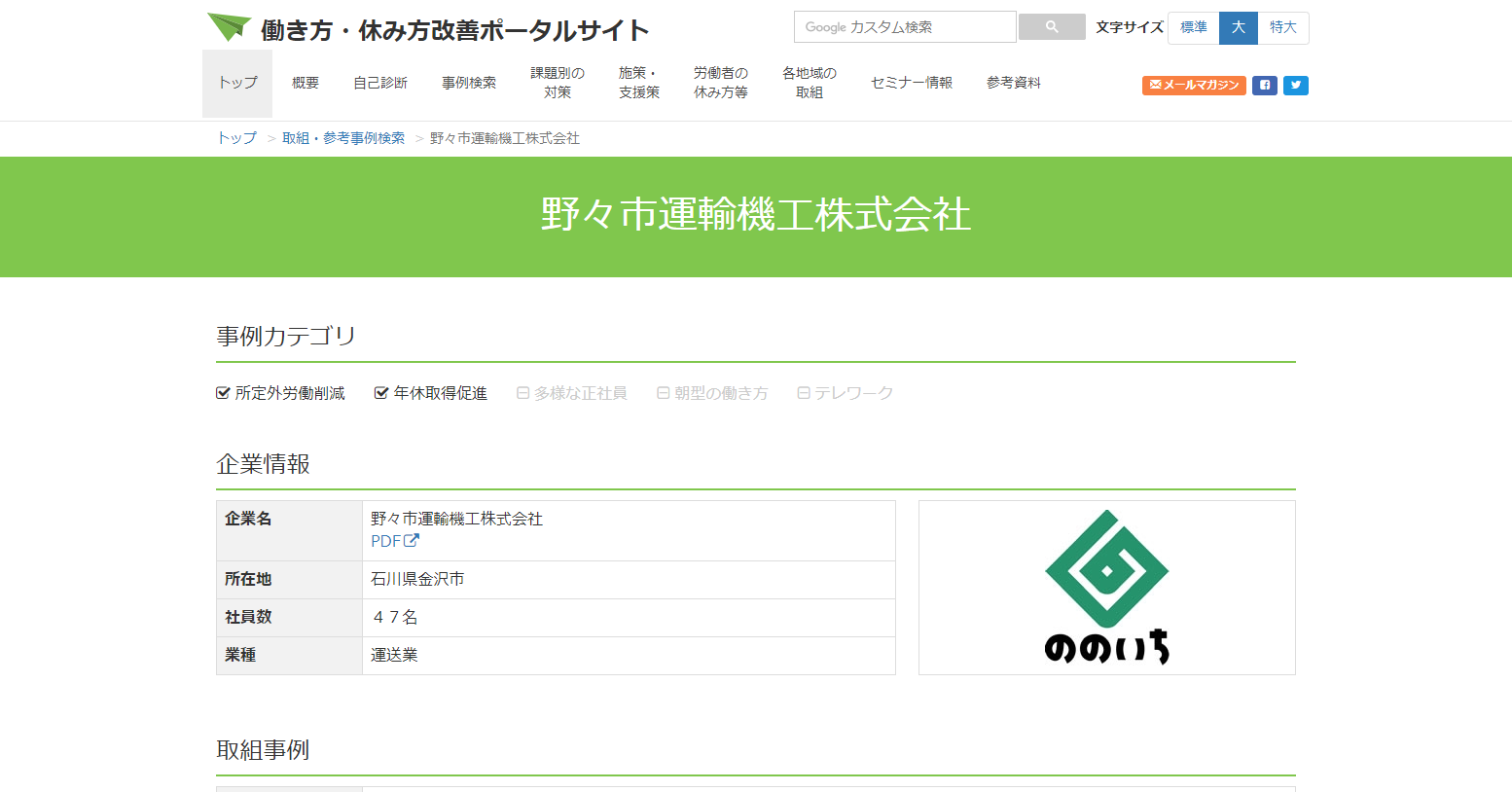Click the green paper plane site logo

click(x=230, y=27)
